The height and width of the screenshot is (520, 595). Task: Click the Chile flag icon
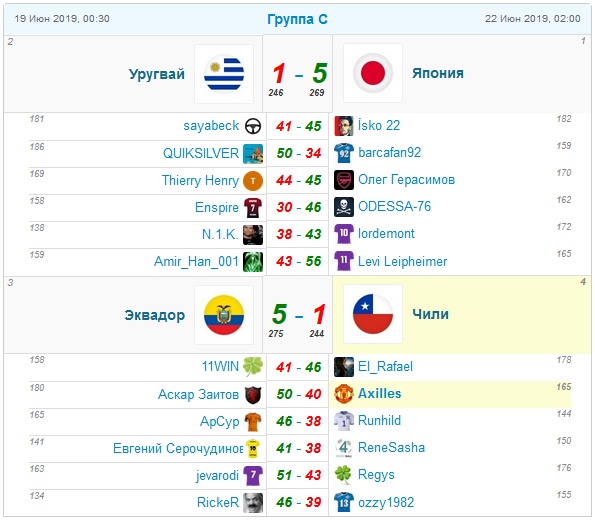(373, 314)
